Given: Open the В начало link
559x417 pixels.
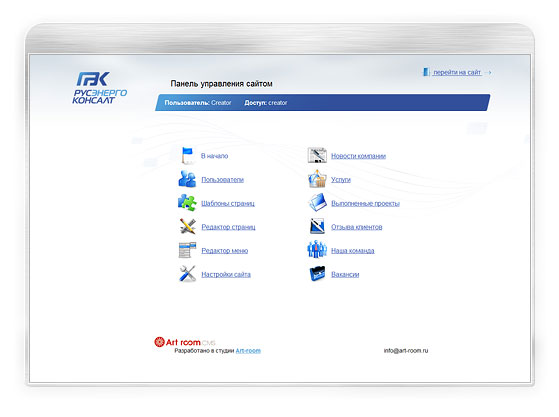Looking at the screenshot, I should 214,156.
